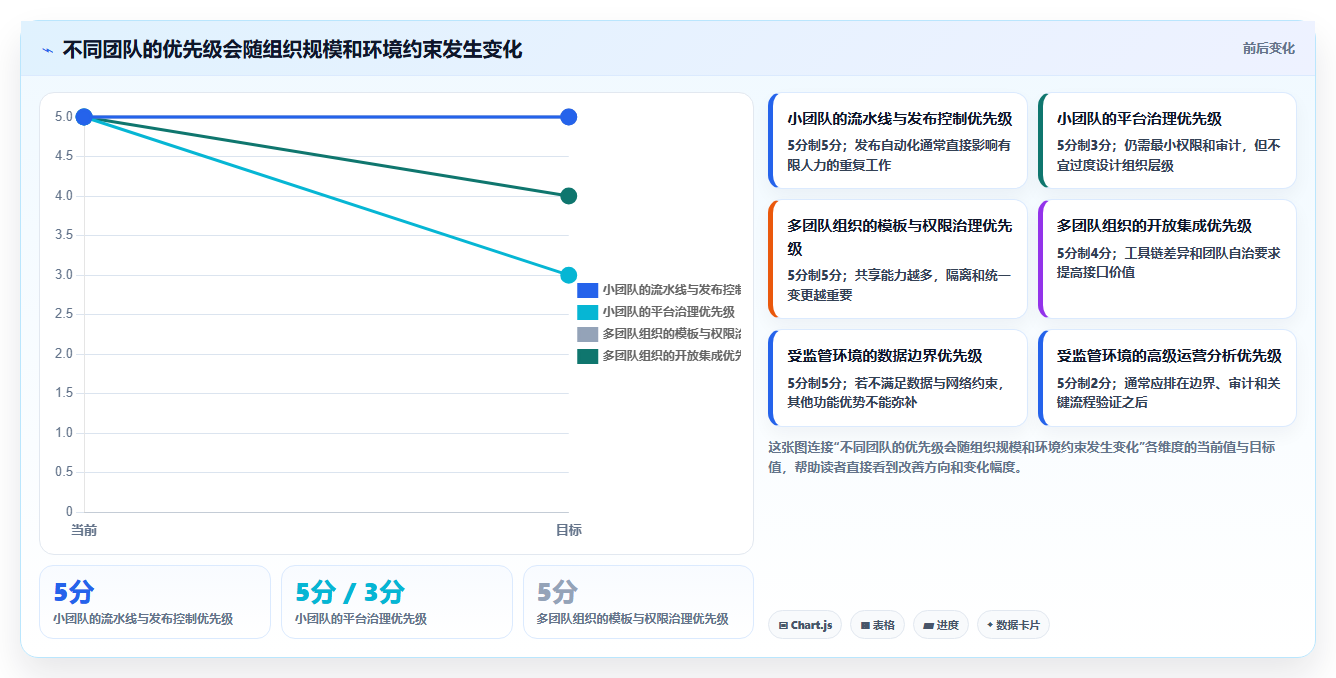This screenshot has width=1336, height=678.
Task: Click the starting data point at 当前 5.0
Action: [x=84, y=117]
